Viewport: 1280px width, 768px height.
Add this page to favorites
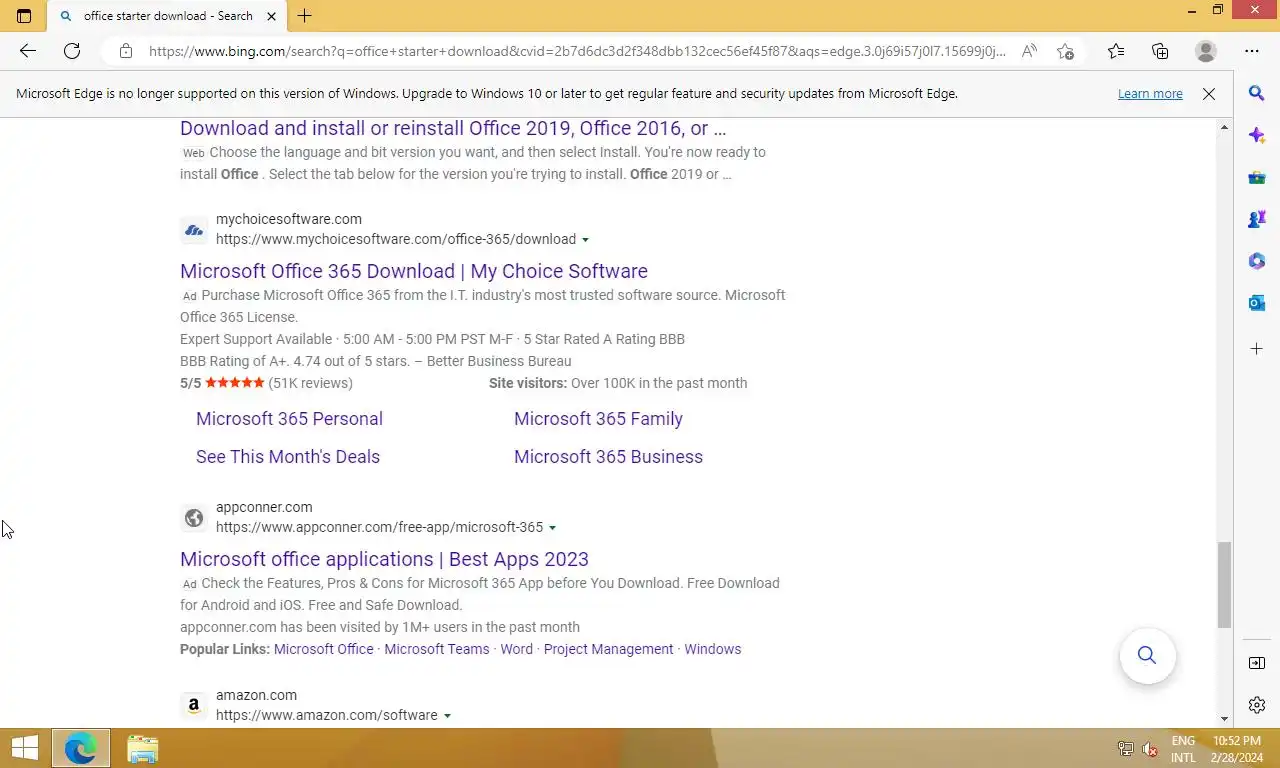[x=1066, y=51]
